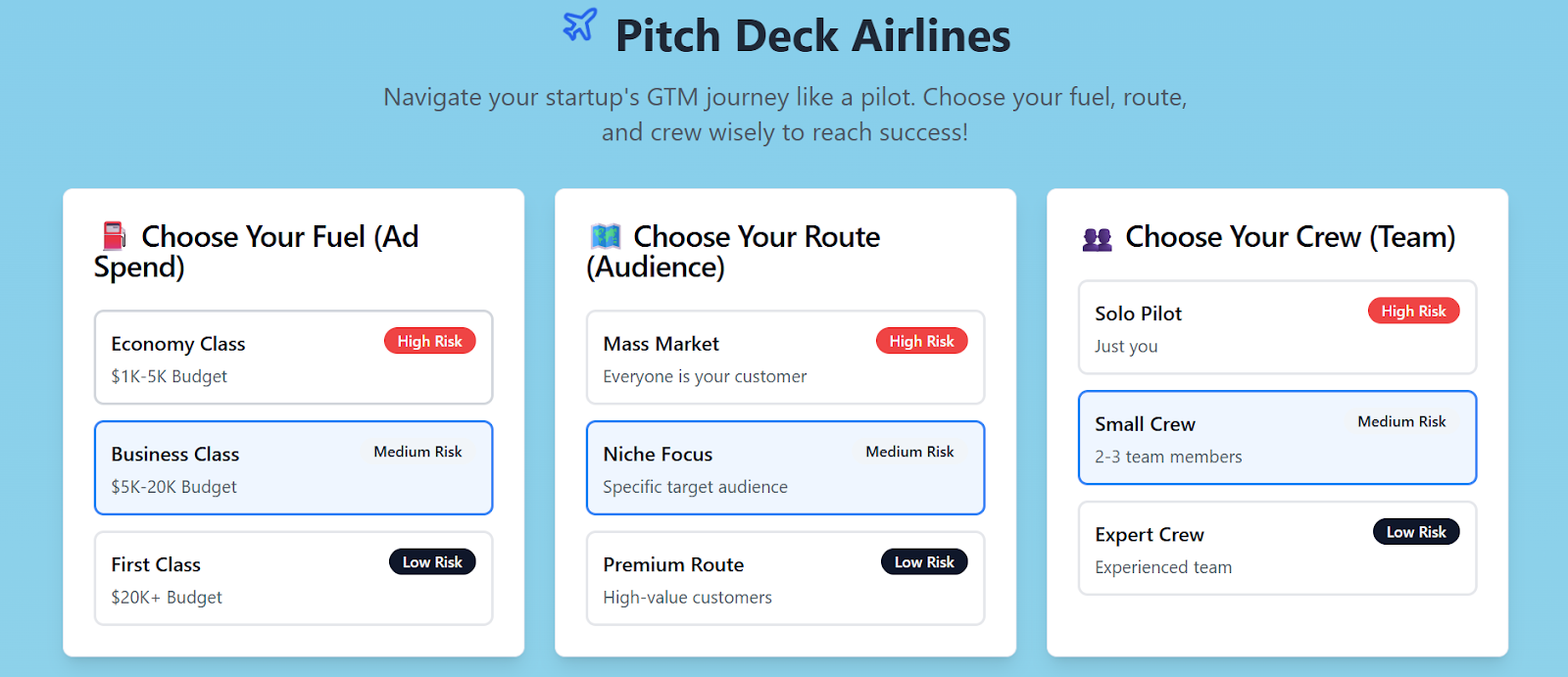Click the airplane logo icon
The height and width of the screenshot is (677, 1568).
[x=580, y=24]
